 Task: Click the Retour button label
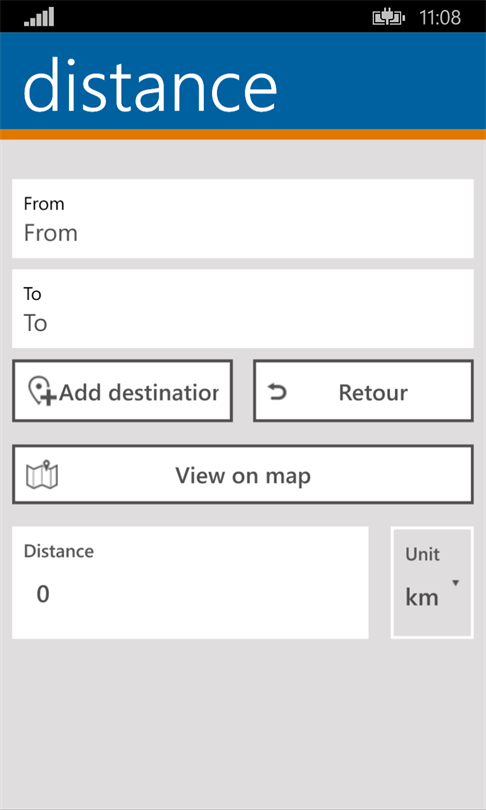[x=373, y=393]
